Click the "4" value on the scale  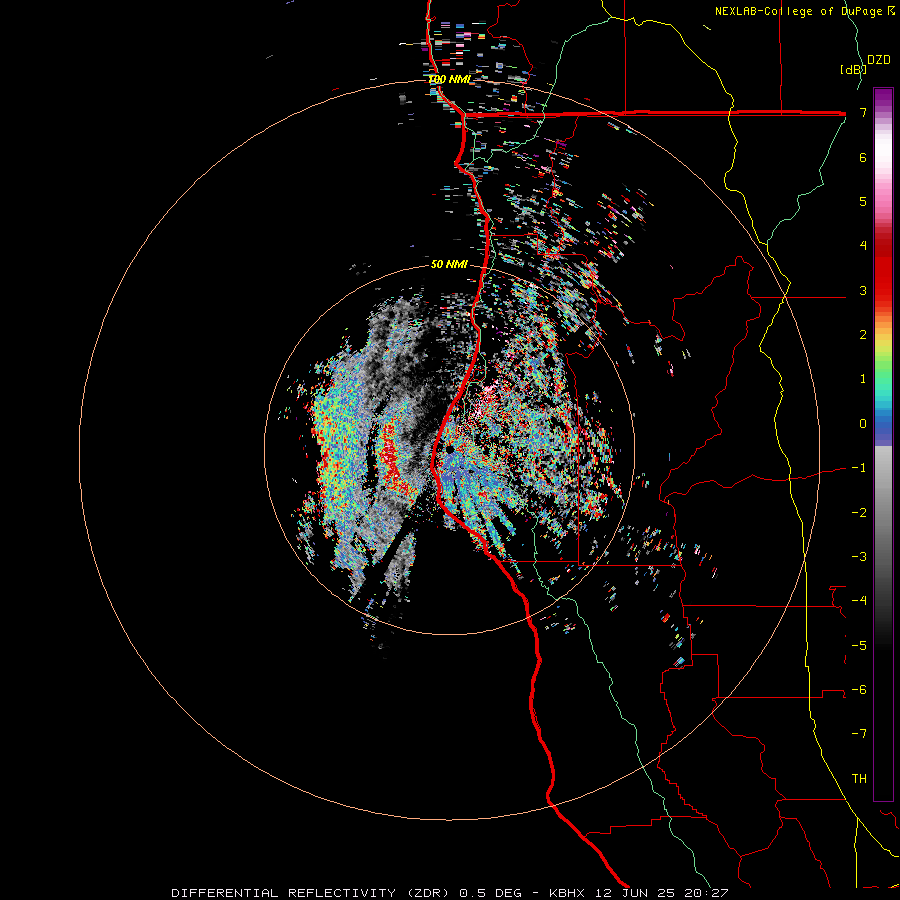[863, 246]
